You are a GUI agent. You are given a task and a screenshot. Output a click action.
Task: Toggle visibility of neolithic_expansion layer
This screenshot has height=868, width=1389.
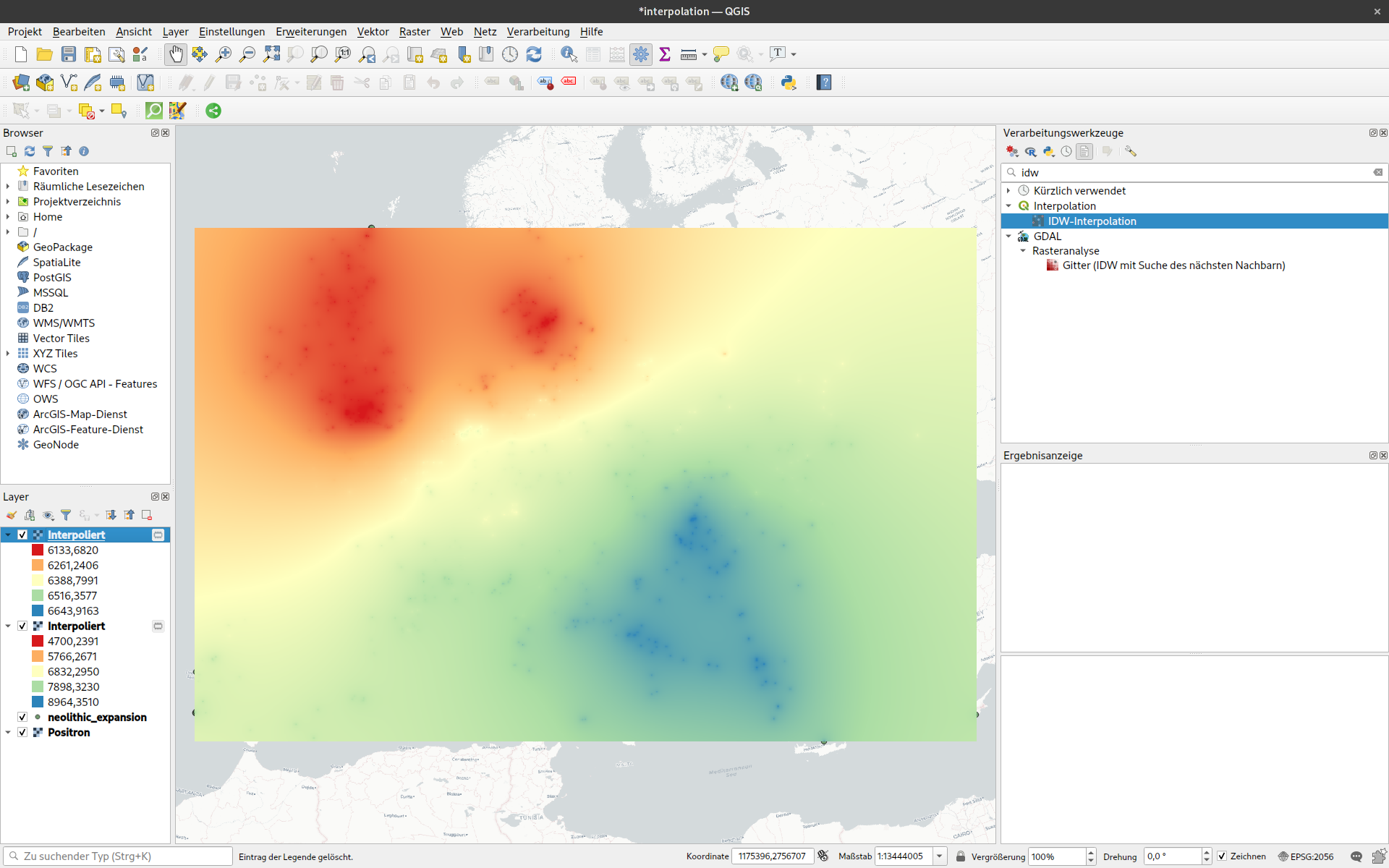[22, 717]
